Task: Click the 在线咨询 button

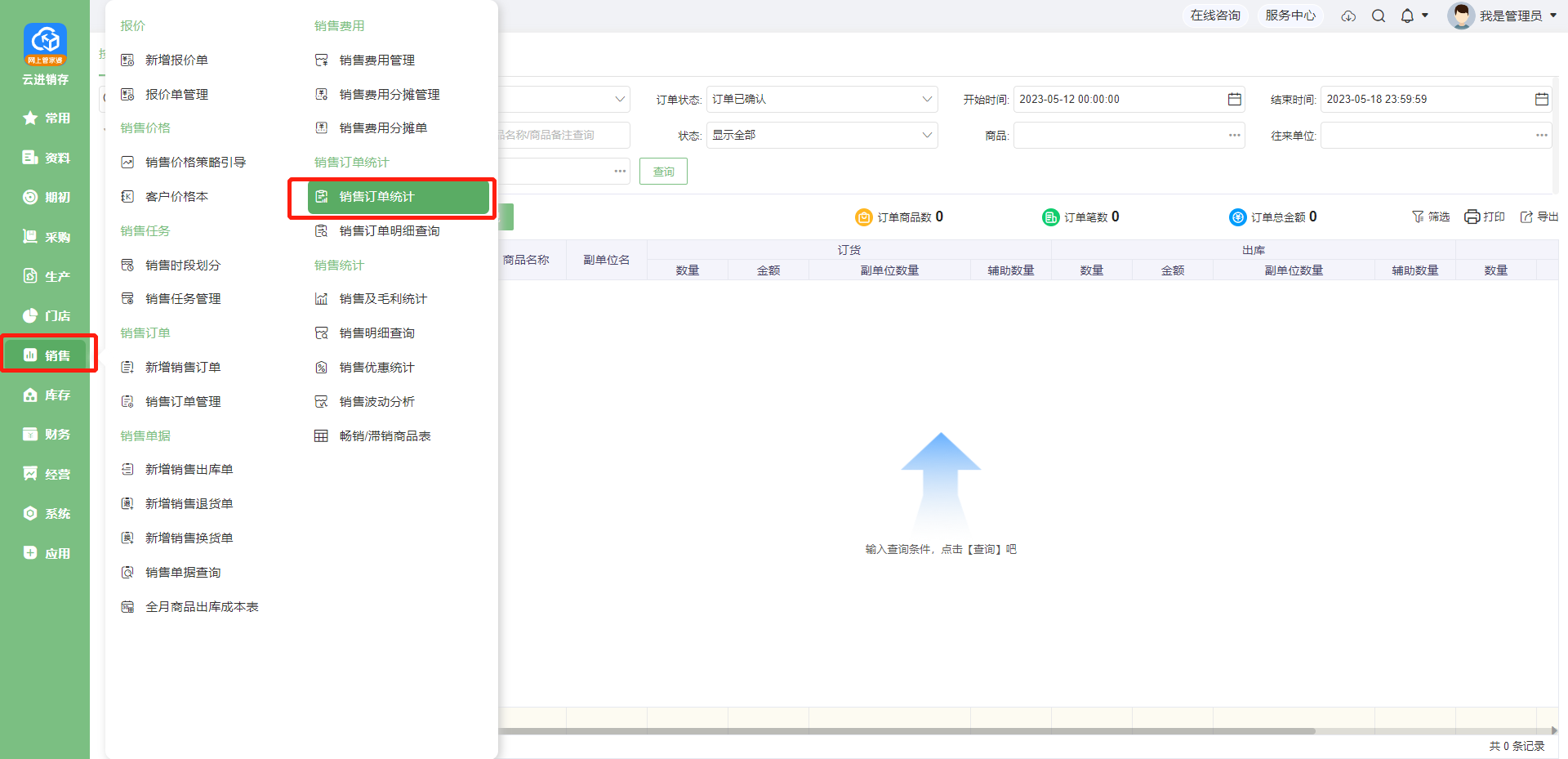Action: click(x=1215, y=16)
